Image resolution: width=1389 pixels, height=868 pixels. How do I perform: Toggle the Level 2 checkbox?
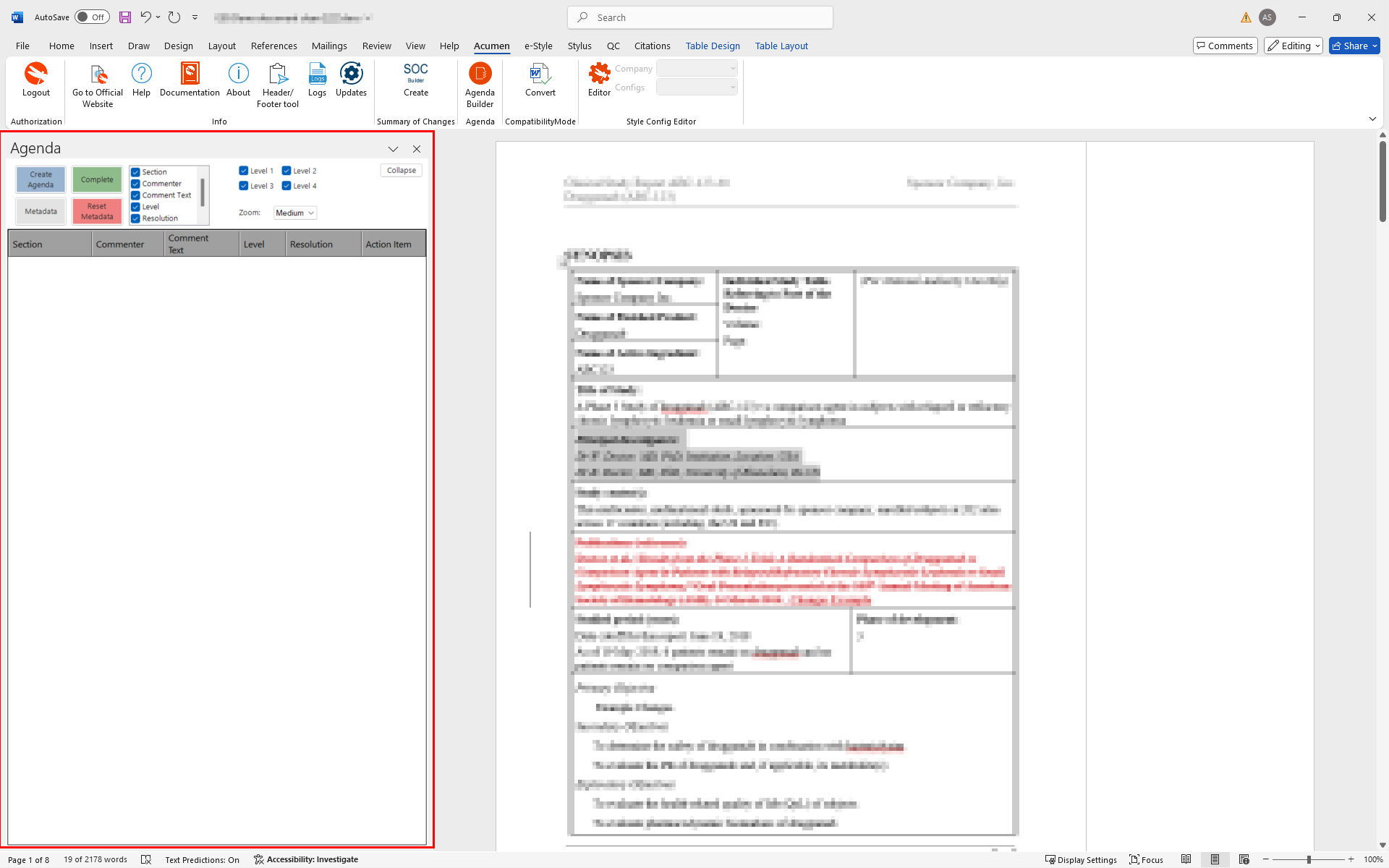click(x=286, y=171)
